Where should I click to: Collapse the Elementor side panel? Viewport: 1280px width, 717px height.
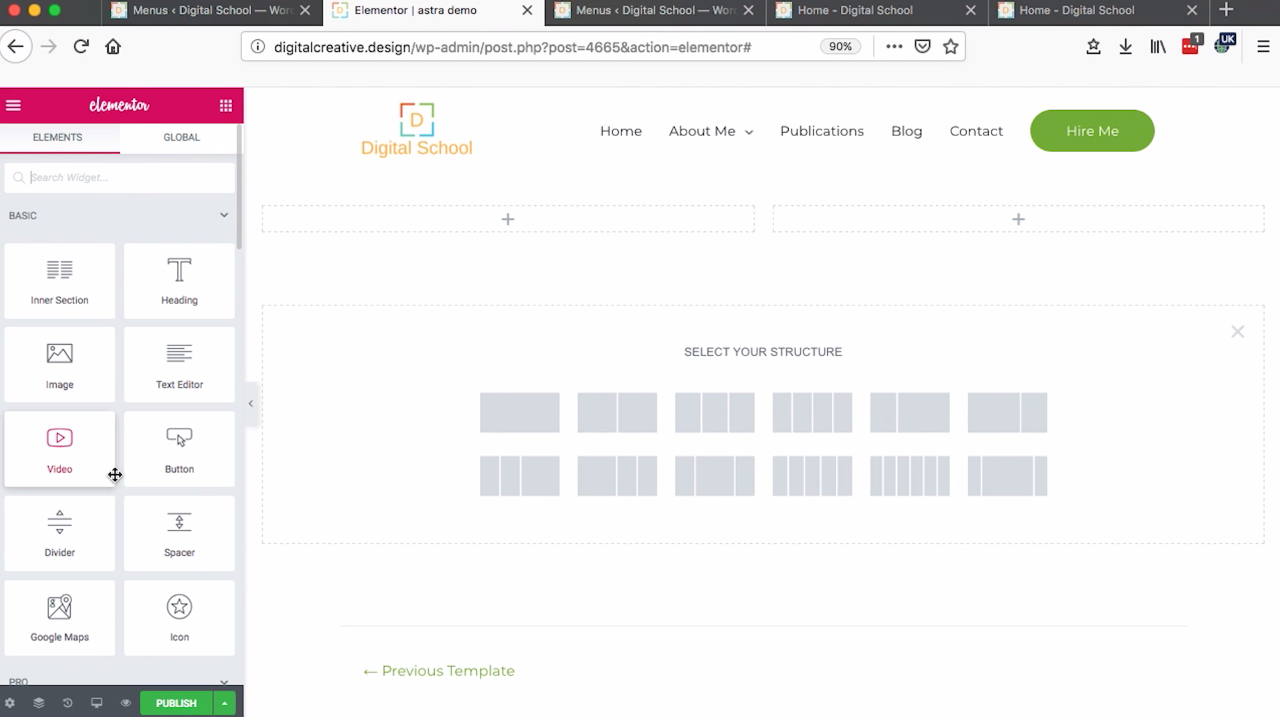point(250,403)
